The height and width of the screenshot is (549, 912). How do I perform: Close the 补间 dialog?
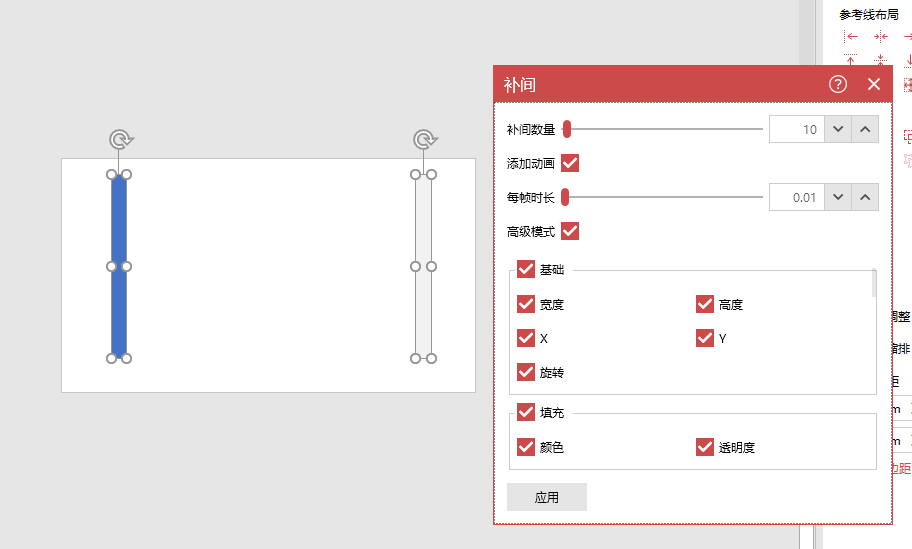(874, 84)
